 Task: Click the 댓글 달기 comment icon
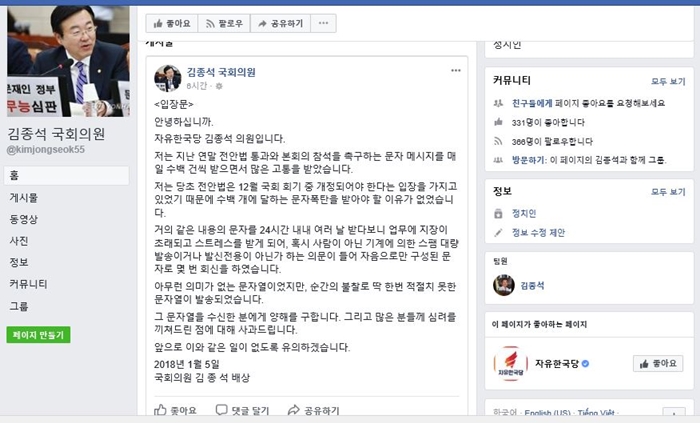tap(242, 410)
